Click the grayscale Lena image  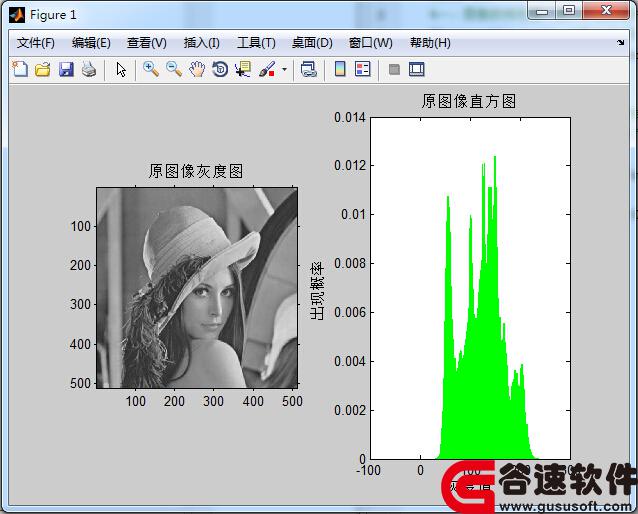pyautogui.click(x=197, y=288)
